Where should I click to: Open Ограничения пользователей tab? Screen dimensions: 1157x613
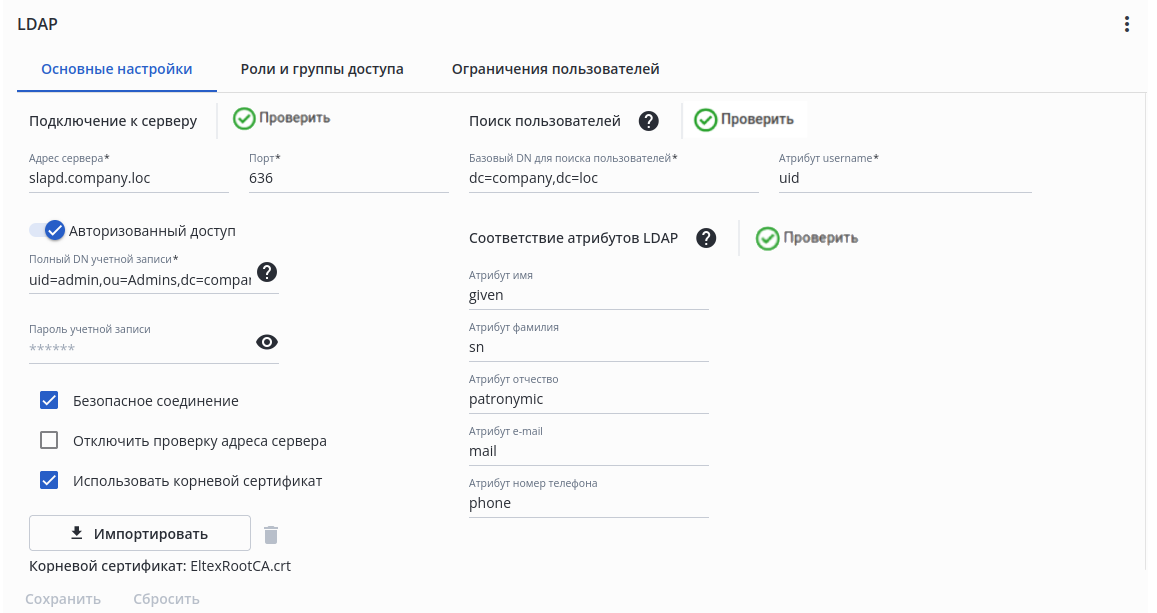click(555, 70)
